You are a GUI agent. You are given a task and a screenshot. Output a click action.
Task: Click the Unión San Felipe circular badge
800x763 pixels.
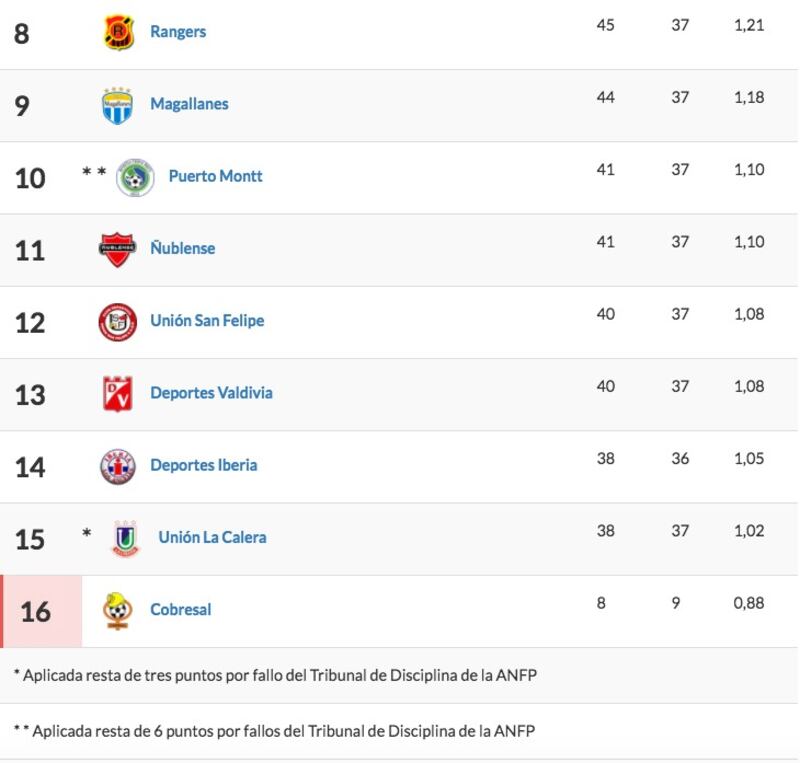tap(117, 322)
